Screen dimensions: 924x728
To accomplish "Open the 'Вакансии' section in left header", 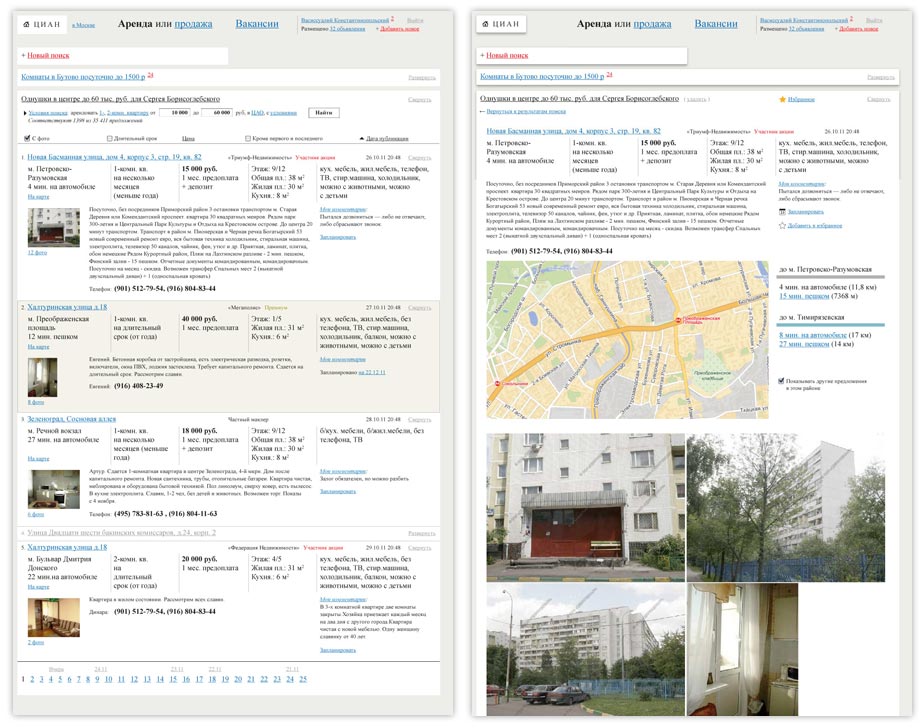I will point(257,23).
